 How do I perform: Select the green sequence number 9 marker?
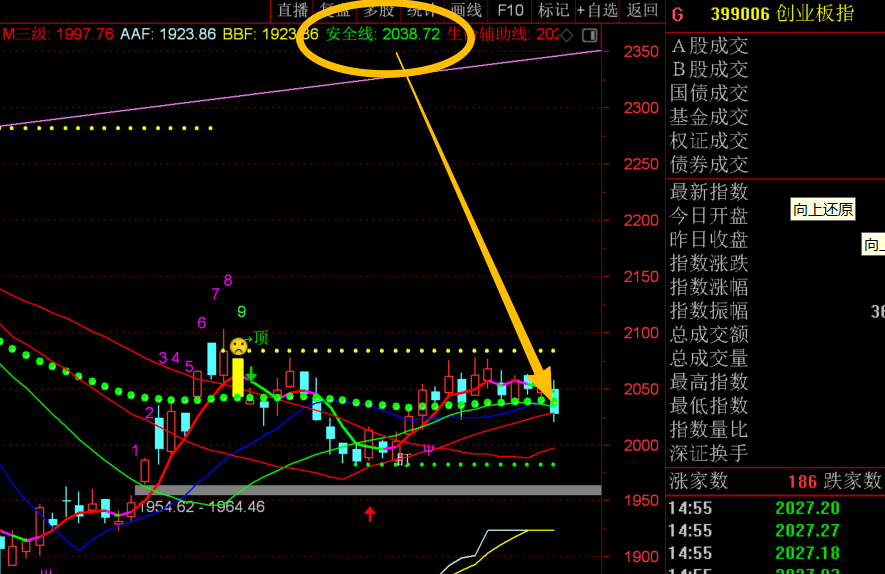click(242, 312)
